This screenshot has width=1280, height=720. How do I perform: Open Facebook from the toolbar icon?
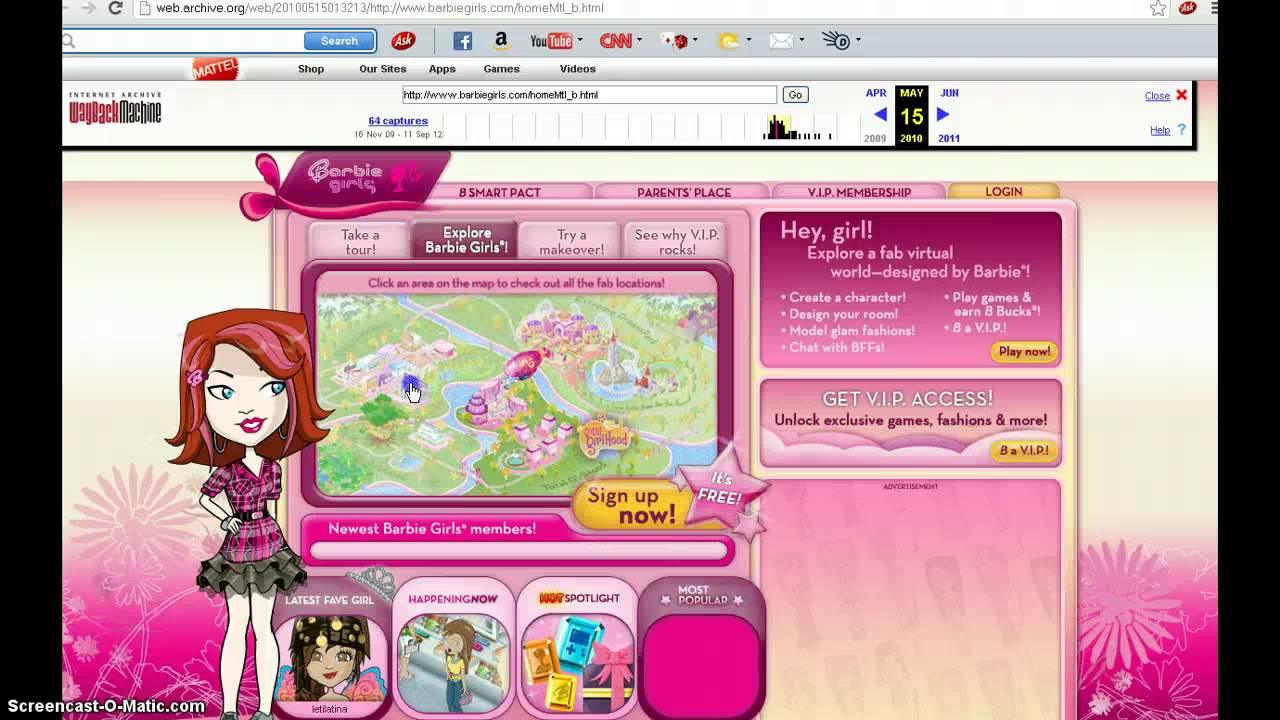tap(462, 41)
